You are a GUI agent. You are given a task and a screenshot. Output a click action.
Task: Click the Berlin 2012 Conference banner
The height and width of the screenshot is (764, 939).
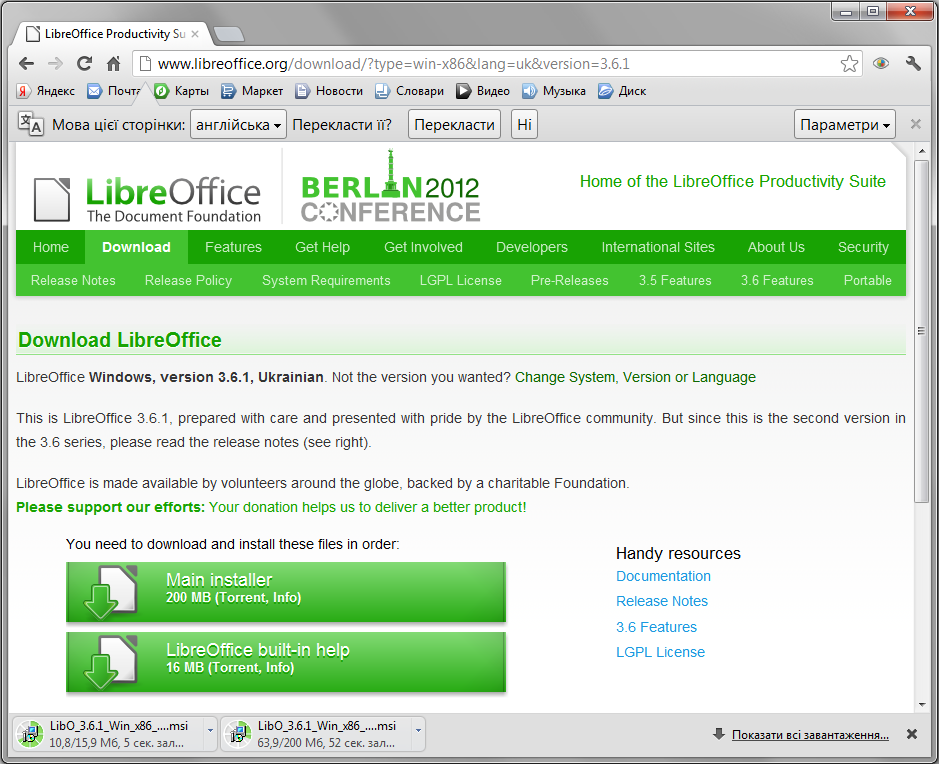pyautogui.click(x=390, y=187)
